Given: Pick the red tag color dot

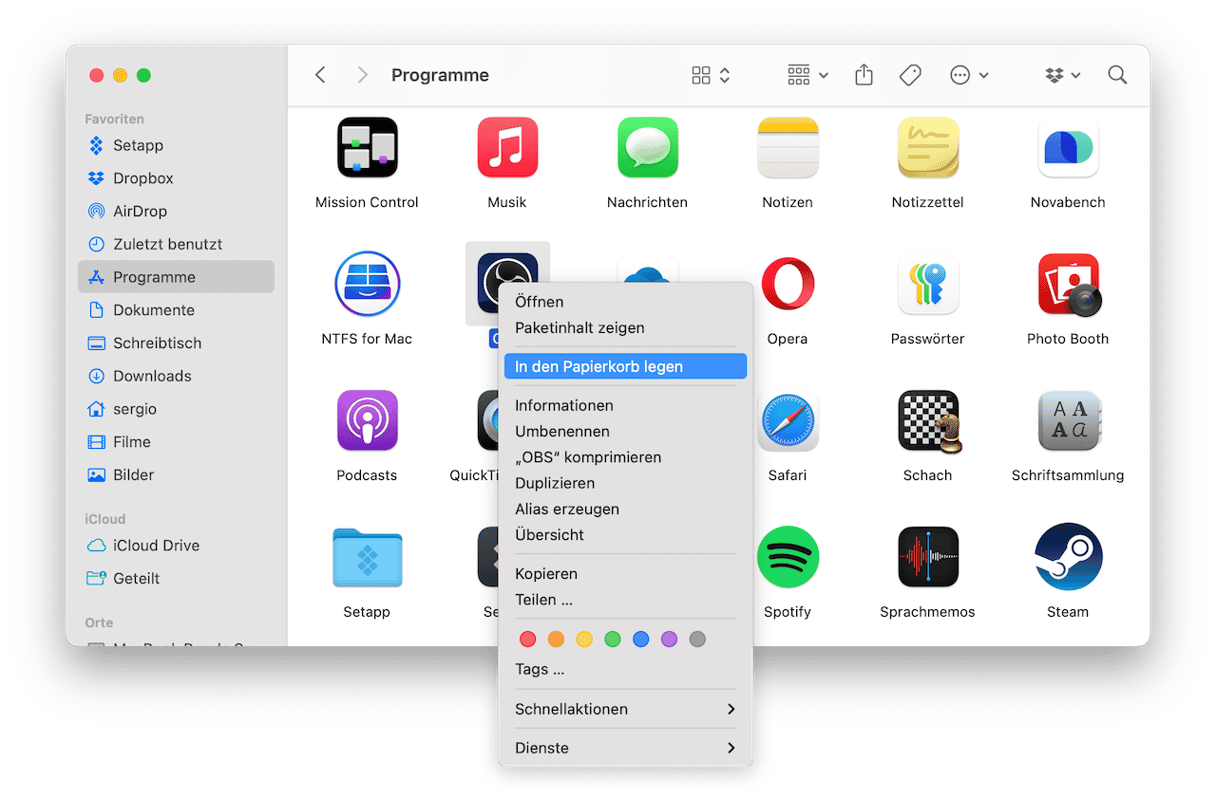Looking at the screenshot, I should (528, 639).
